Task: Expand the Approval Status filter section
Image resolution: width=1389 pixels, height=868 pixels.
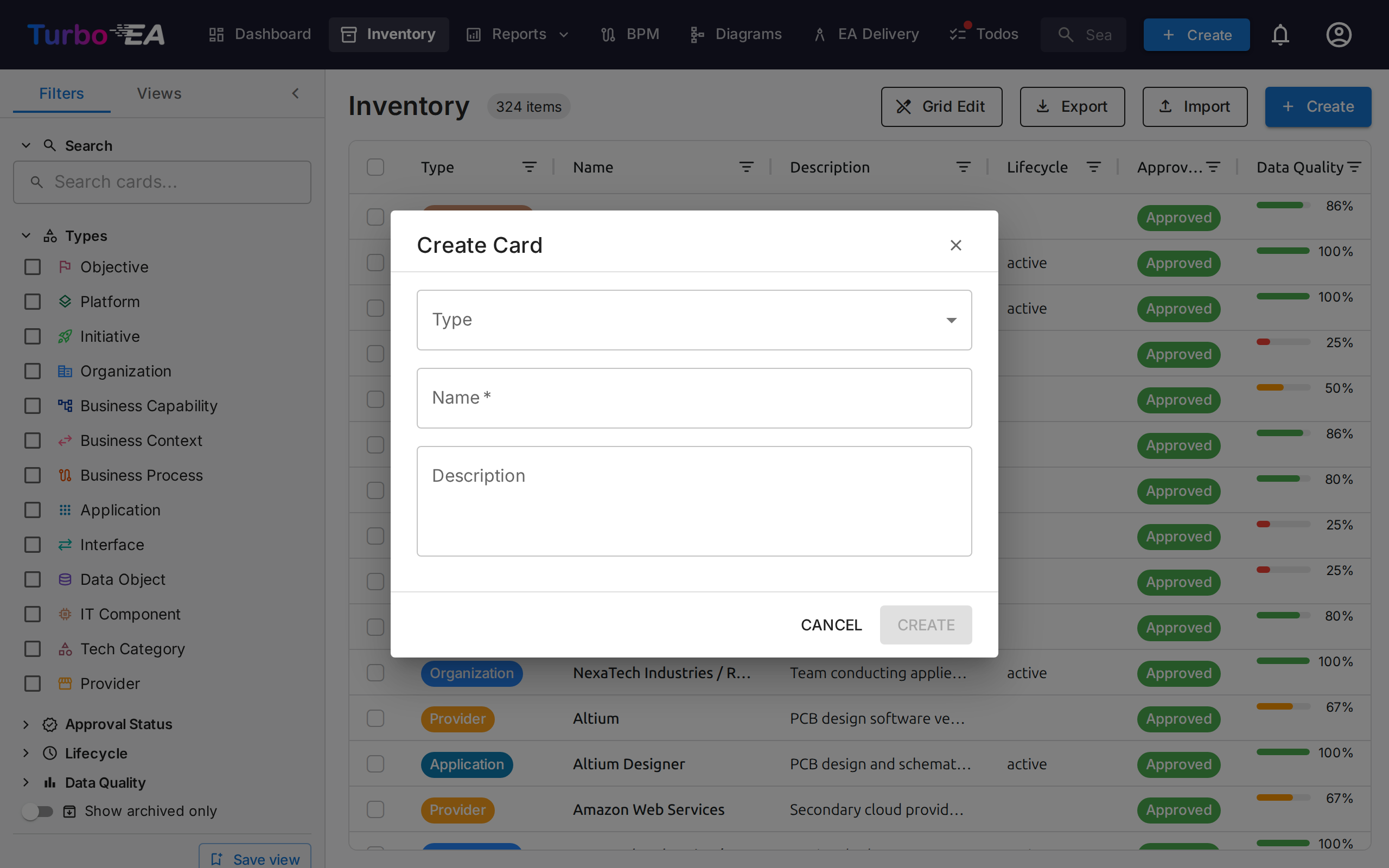Action: tap(26, 724)
